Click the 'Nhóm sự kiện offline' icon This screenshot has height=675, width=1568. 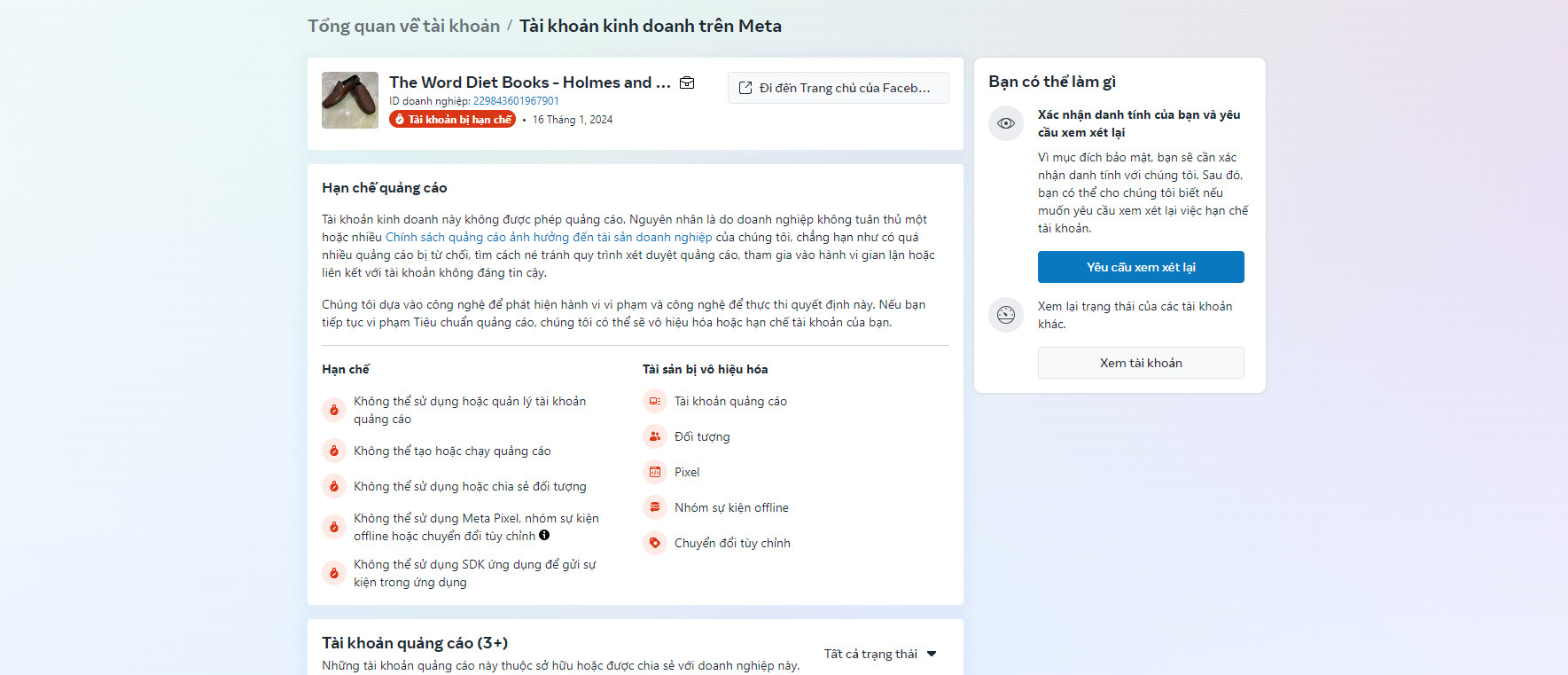pyautogui.click(x=655, y=507)
